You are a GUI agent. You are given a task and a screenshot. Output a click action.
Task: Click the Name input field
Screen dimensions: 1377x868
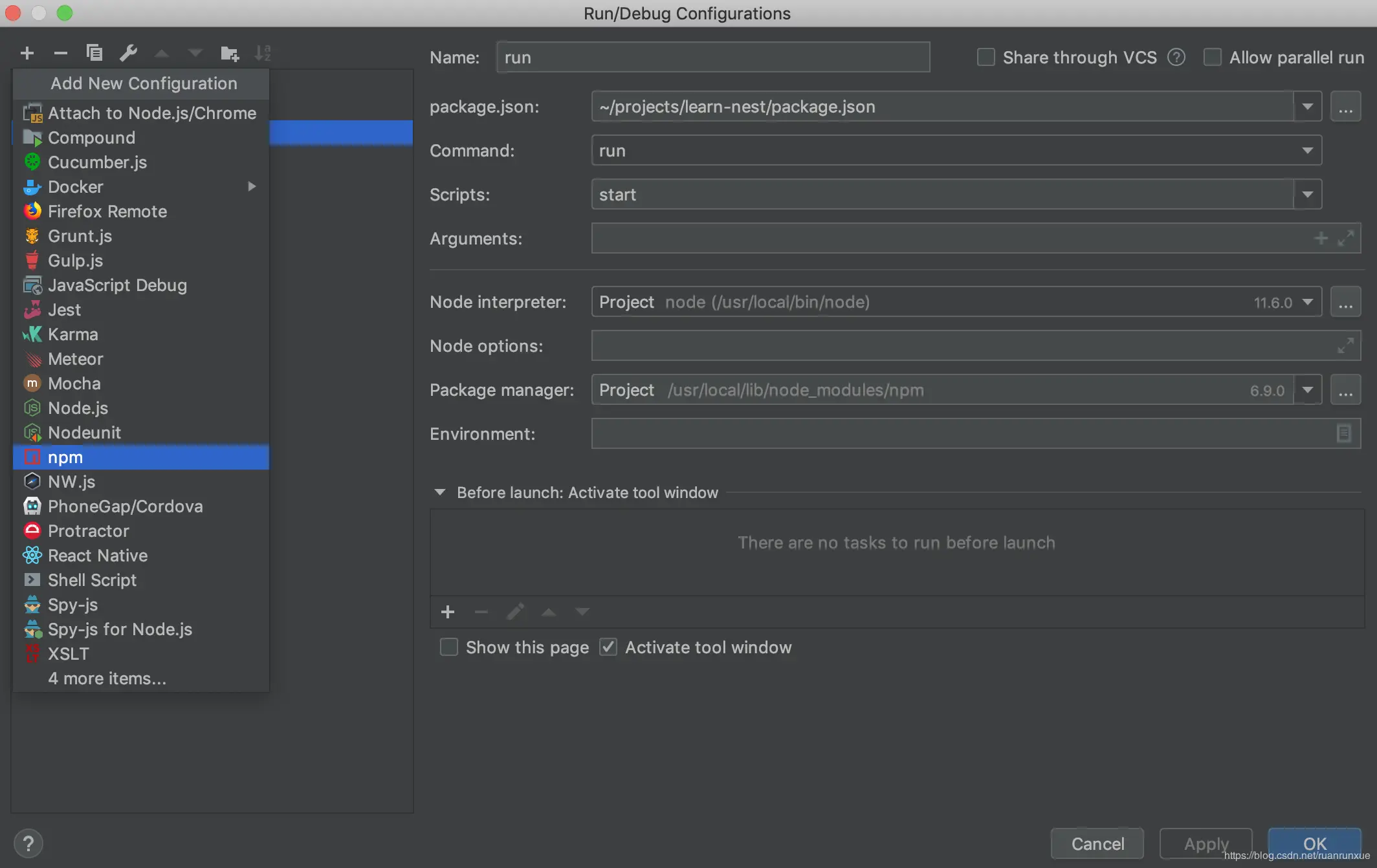click(x=713, y=58)
